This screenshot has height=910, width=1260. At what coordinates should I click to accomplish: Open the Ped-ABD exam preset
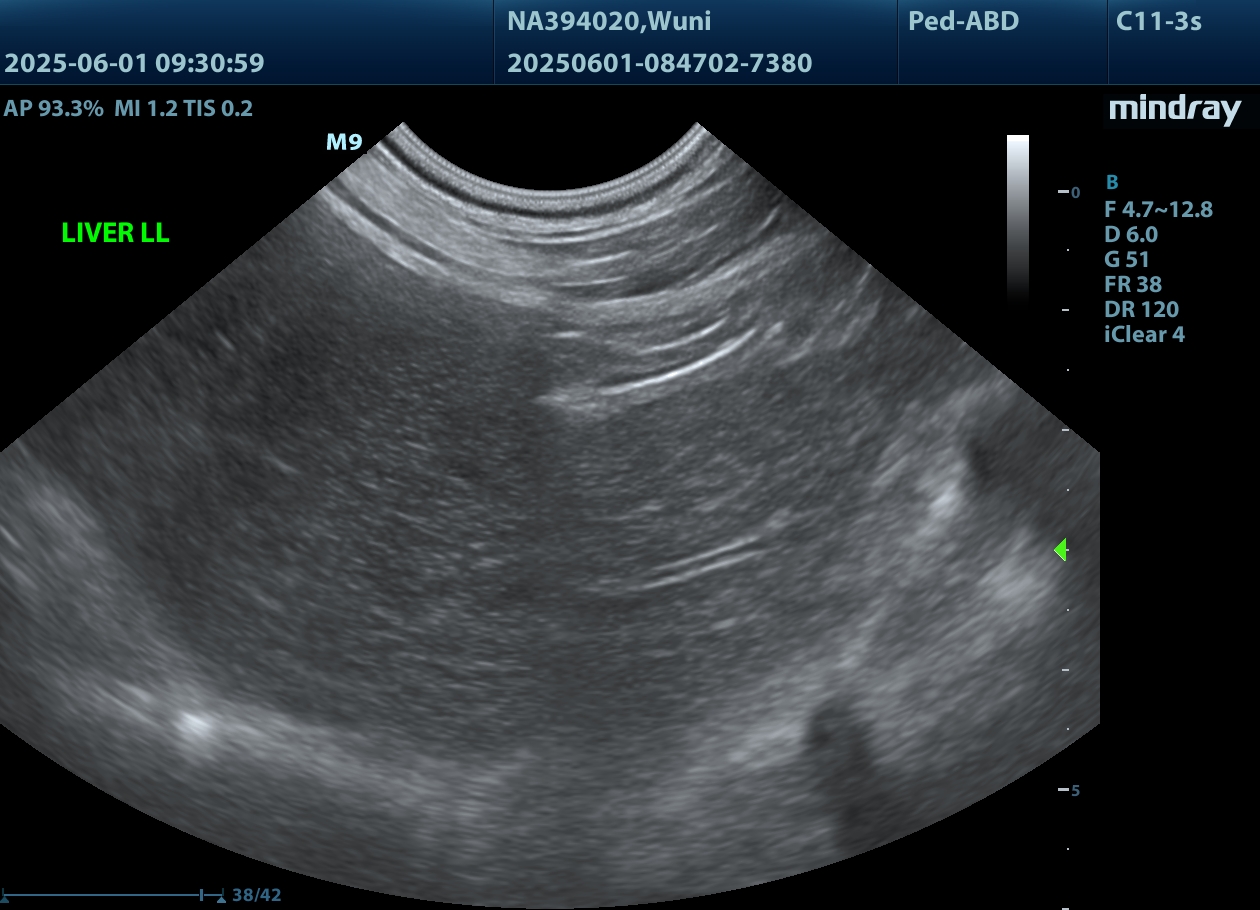(963, 21)
